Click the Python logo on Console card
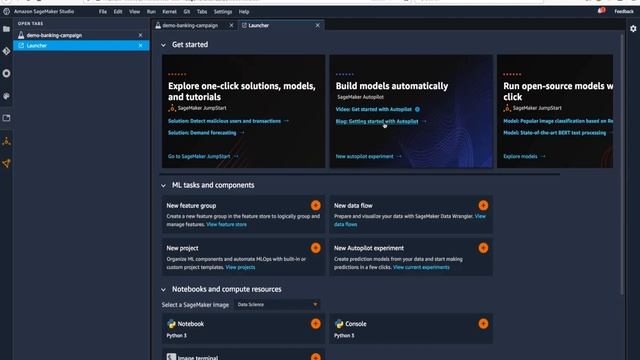640x360 pixels. [x=339, y=324]
